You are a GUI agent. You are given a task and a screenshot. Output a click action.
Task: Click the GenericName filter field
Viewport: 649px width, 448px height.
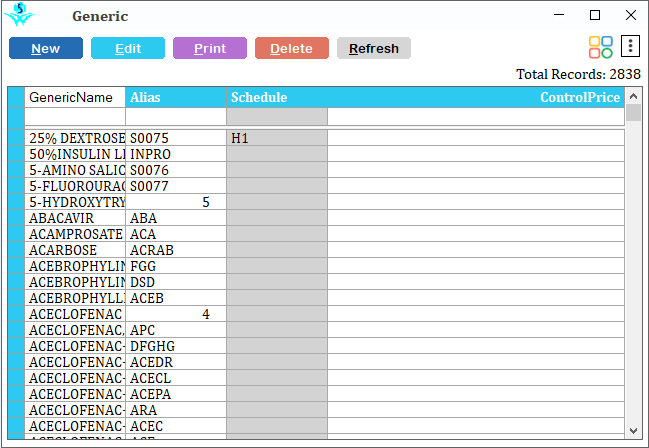75,116
